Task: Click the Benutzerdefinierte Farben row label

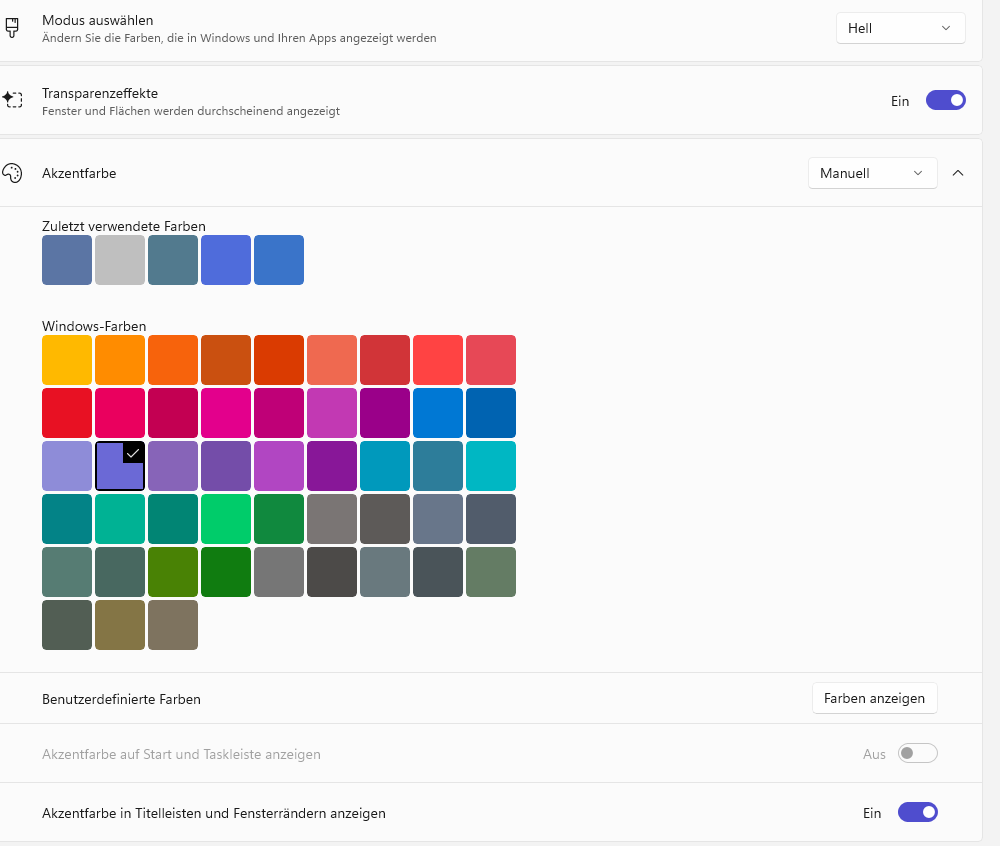Action: click(121, 699)
